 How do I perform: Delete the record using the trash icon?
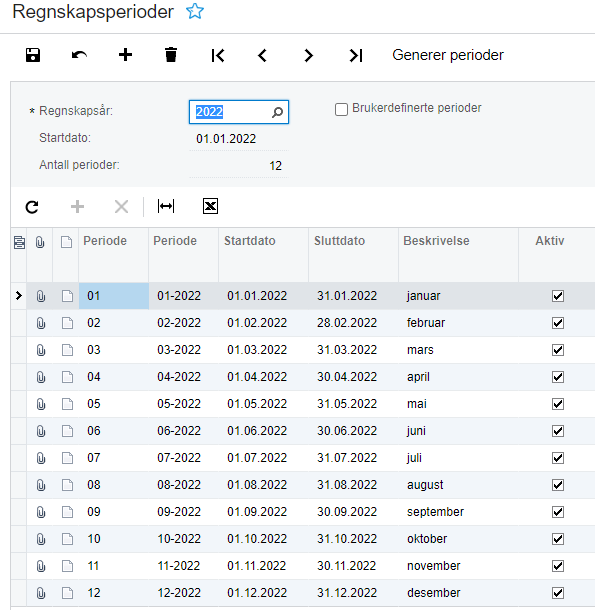coord(171,55)
